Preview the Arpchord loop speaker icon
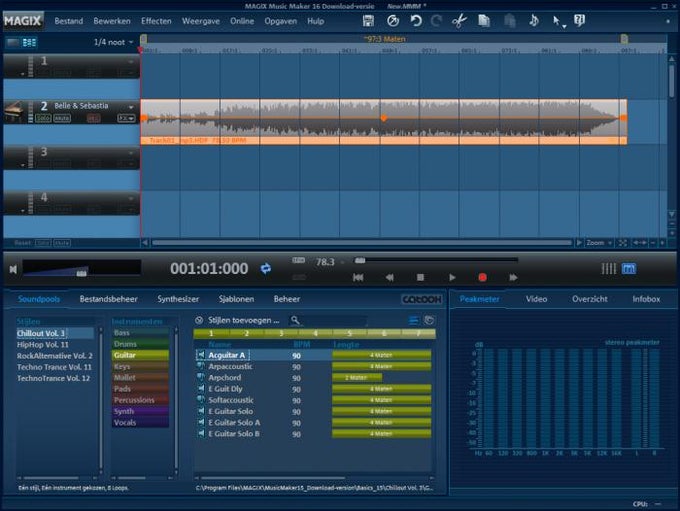Image resolution: width=680 pixels, height=511 pixels. pyautogui.click(x=201, y=377)
